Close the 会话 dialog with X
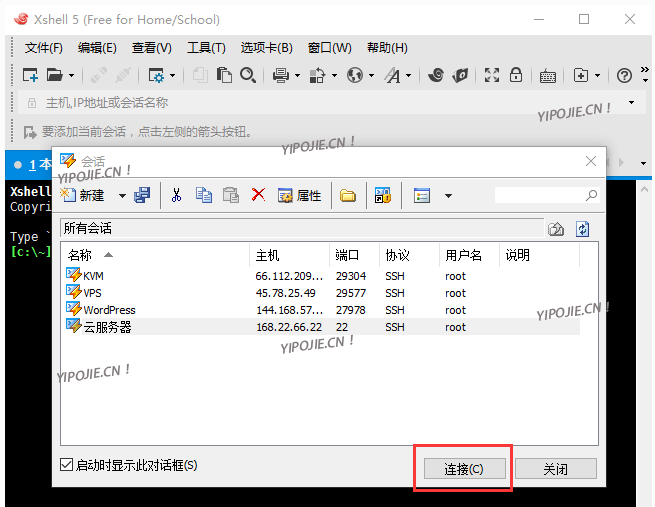 click(591, 161)
